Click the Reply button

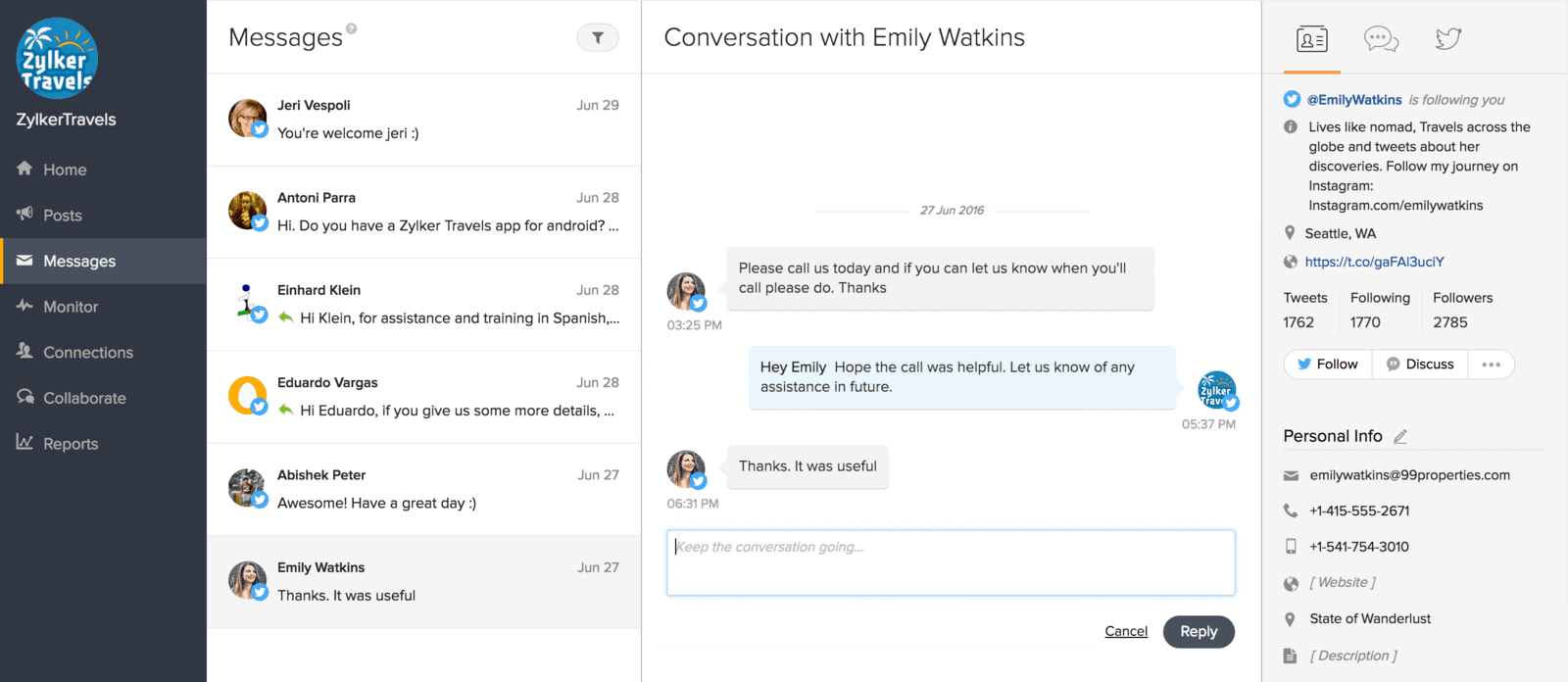click(x=1199, y=631)
